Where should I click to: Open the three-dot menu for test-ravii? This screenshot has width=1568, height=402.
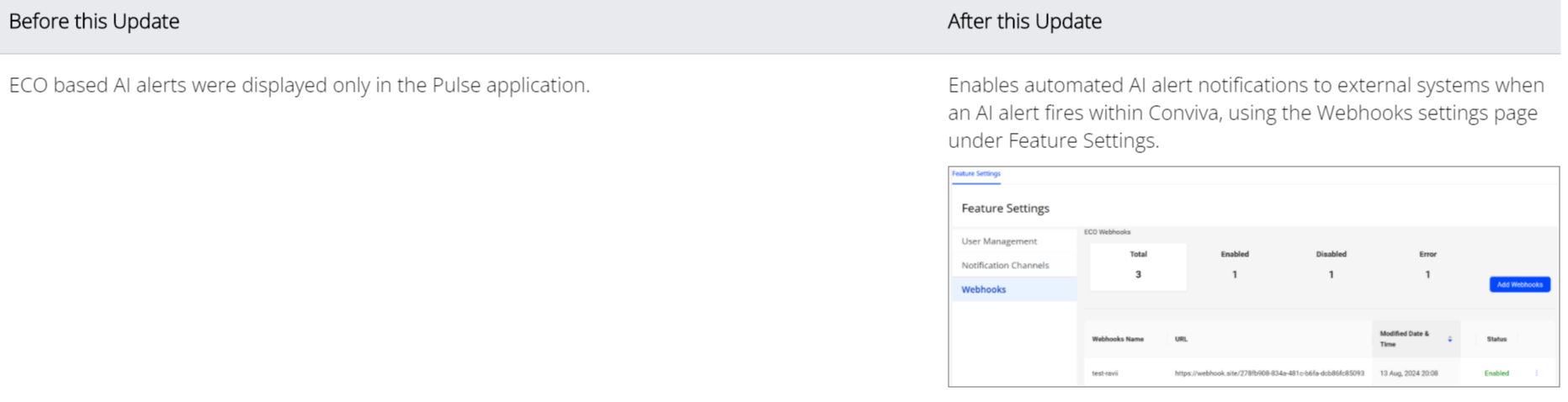(x=1536, y=373)
